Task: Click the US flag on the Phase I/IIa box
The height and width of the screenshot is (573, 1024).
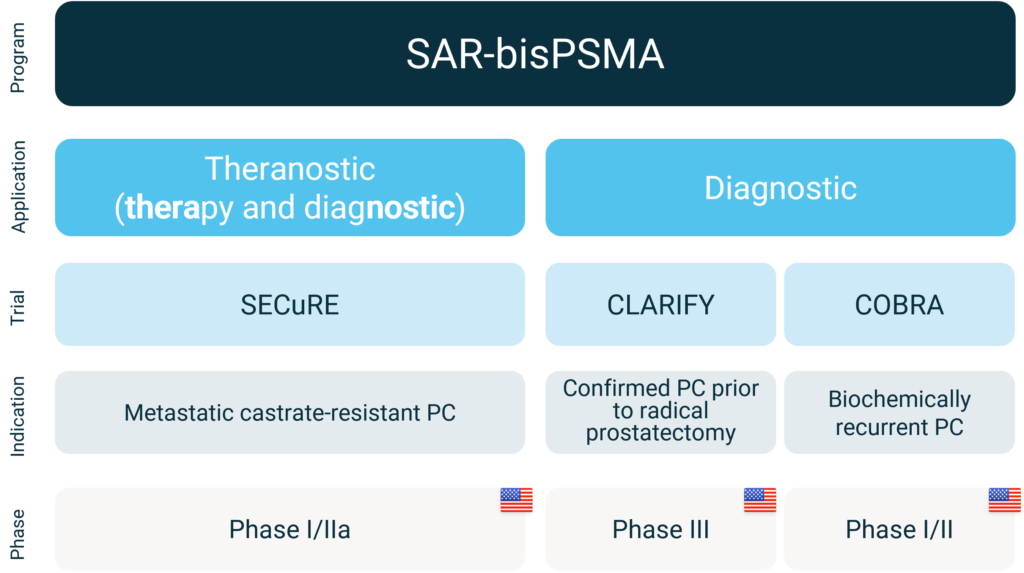Action: (x=516, y=500)
